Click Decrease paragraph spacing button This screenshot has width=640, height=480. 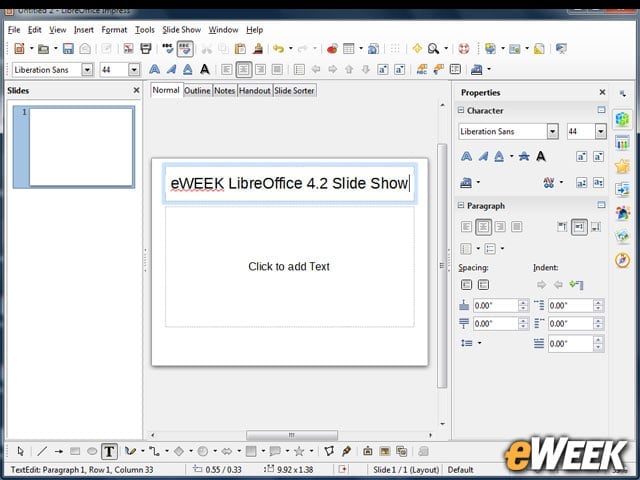click(x=483, y=284)
